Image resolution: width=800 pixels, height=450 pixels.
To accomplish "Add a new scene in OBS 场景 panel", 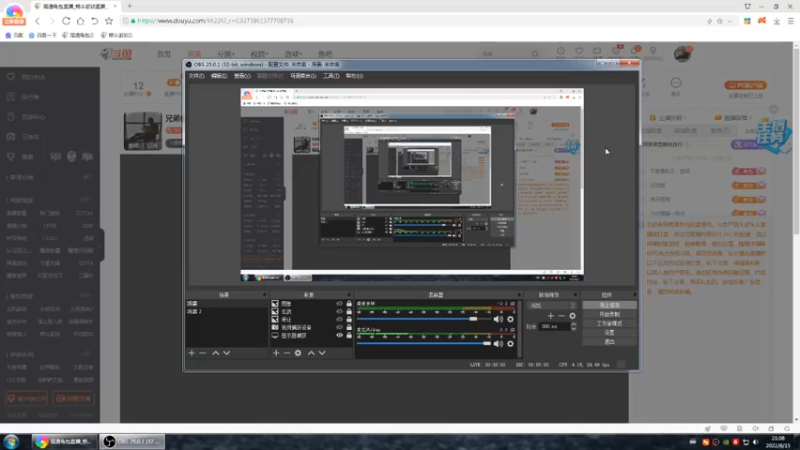I will pos(192,353).
